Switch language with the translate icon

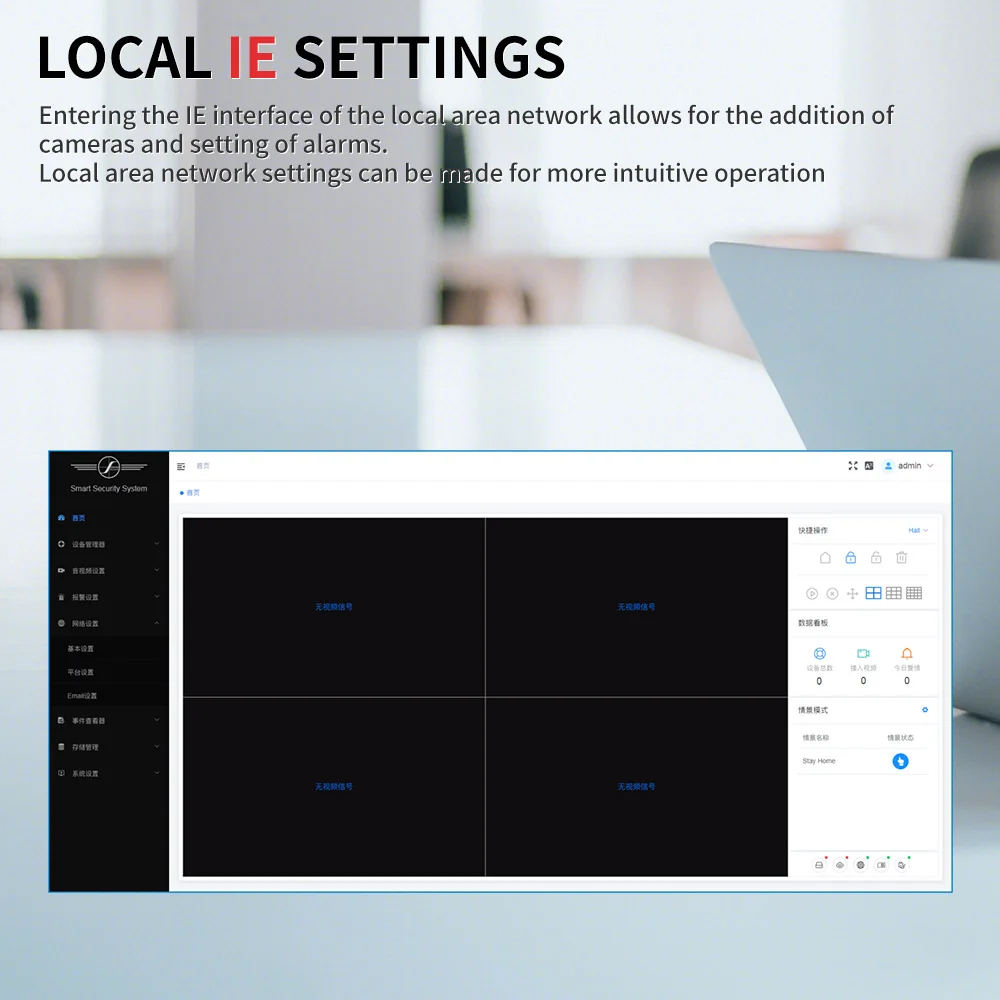coord(869,466)
